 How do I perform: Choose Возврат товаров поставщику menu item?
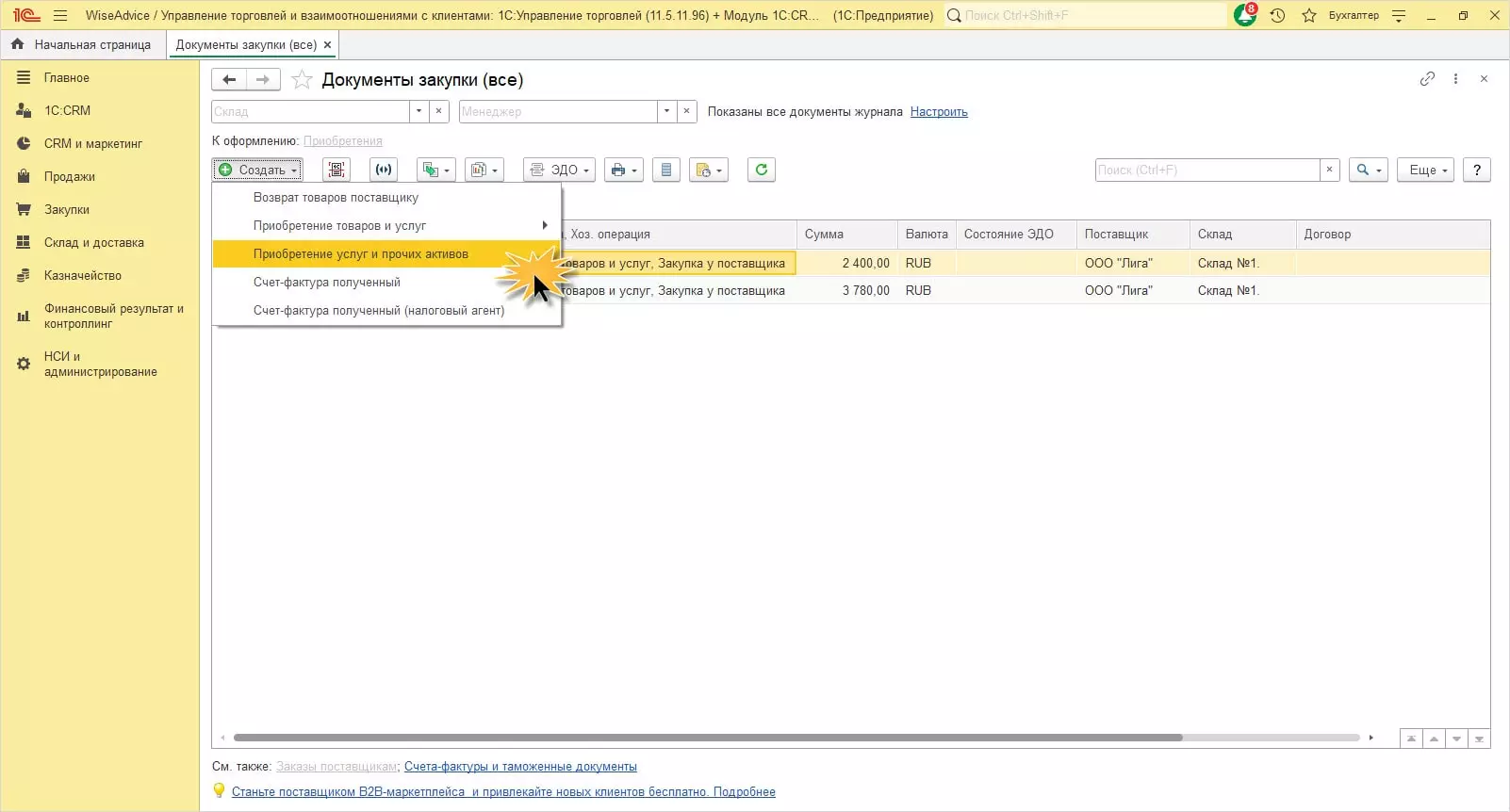[x=336, y=197]
